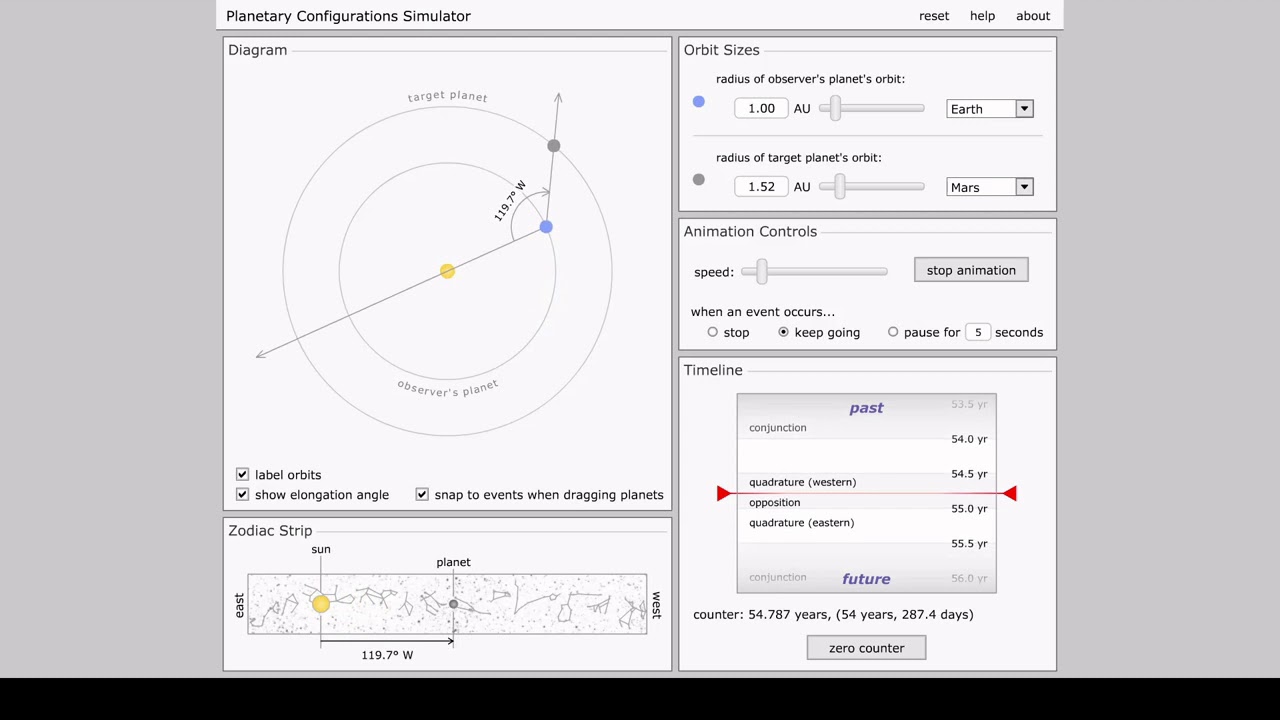Click the gray target planet in diagram
Viewport: 1280px width, 720px height.
point(554,146)
